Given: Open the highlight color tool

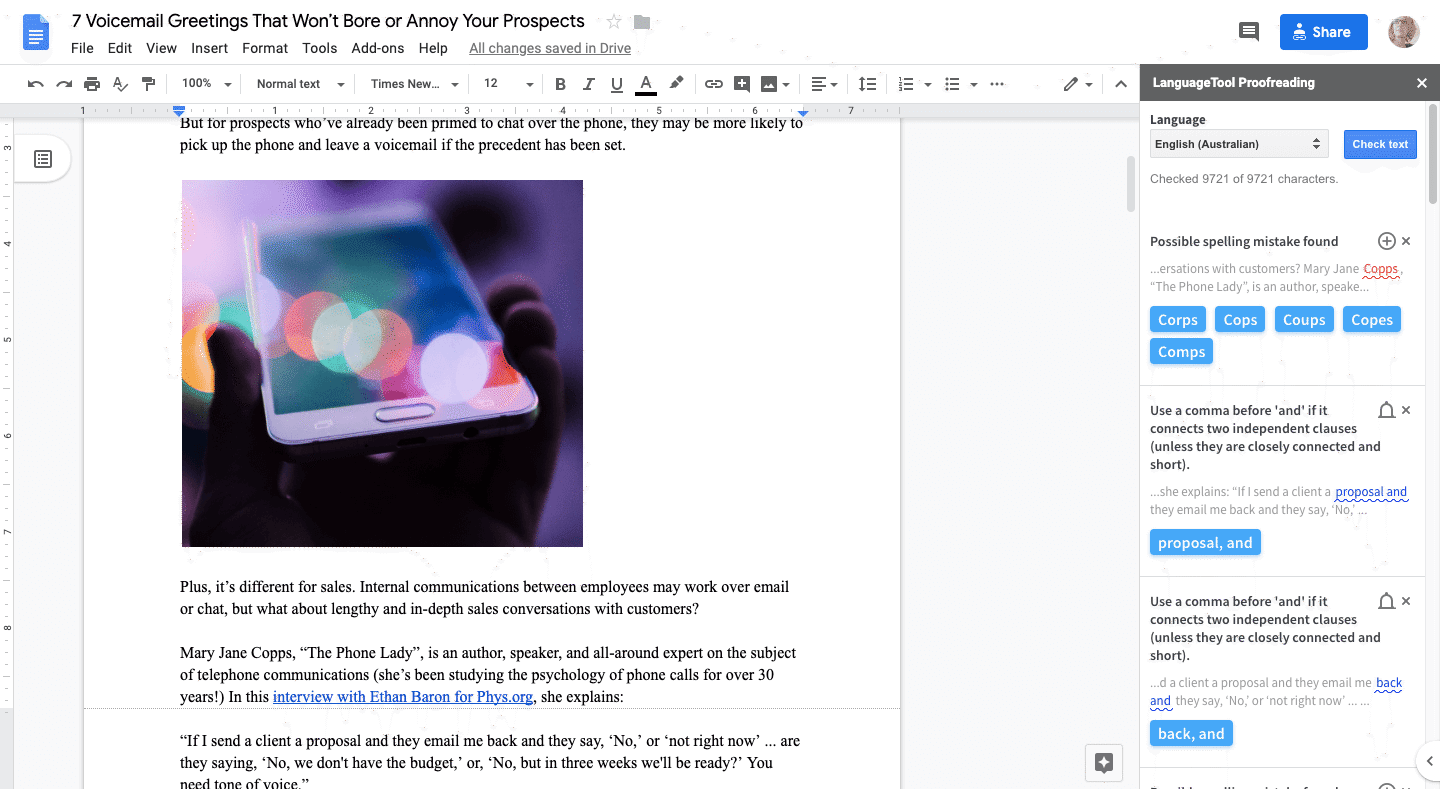Looking at the screenshot, I should [x=676, y=84].
